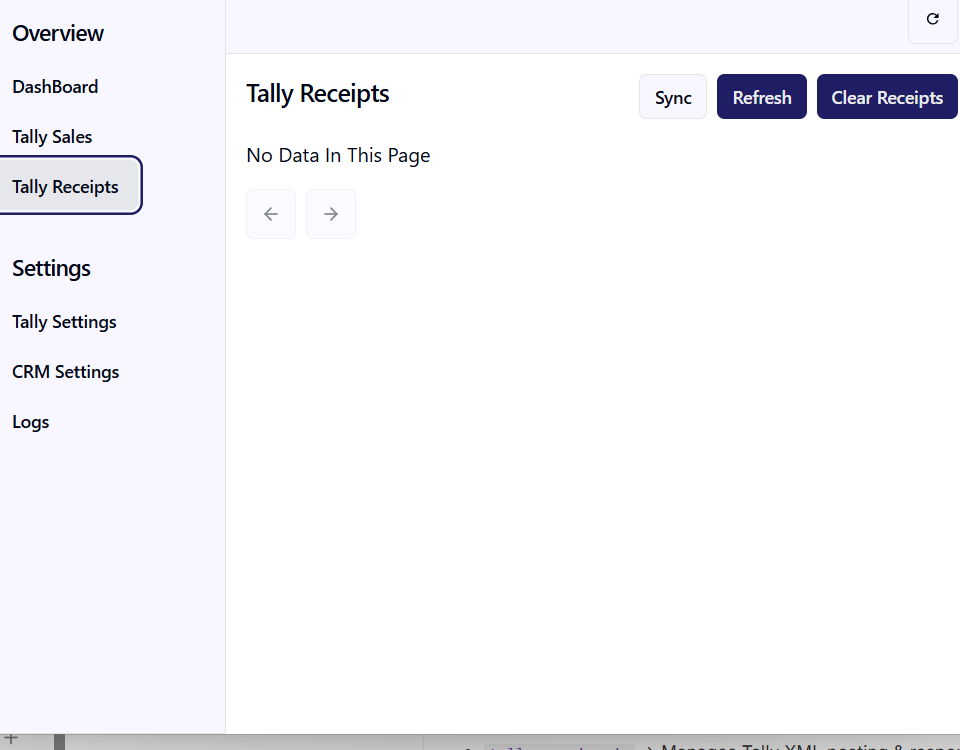The height and width of the screenshot is (750, 960).
Task: Click the Tally Receipts page title
Action: click(x=318, y=94)
